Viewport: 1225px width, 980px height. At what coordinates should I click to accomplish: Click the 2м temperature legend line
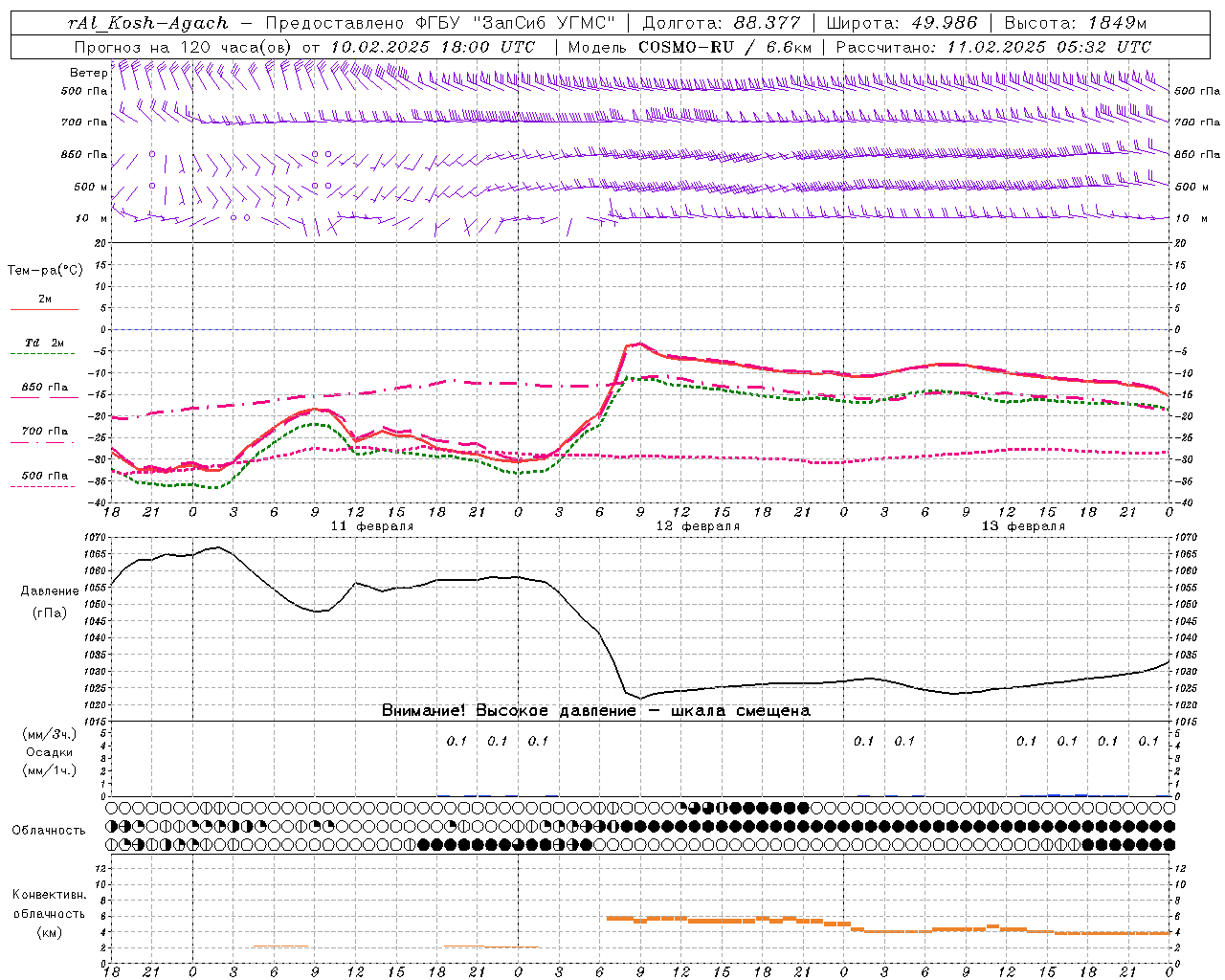click(x=44, y=309)
